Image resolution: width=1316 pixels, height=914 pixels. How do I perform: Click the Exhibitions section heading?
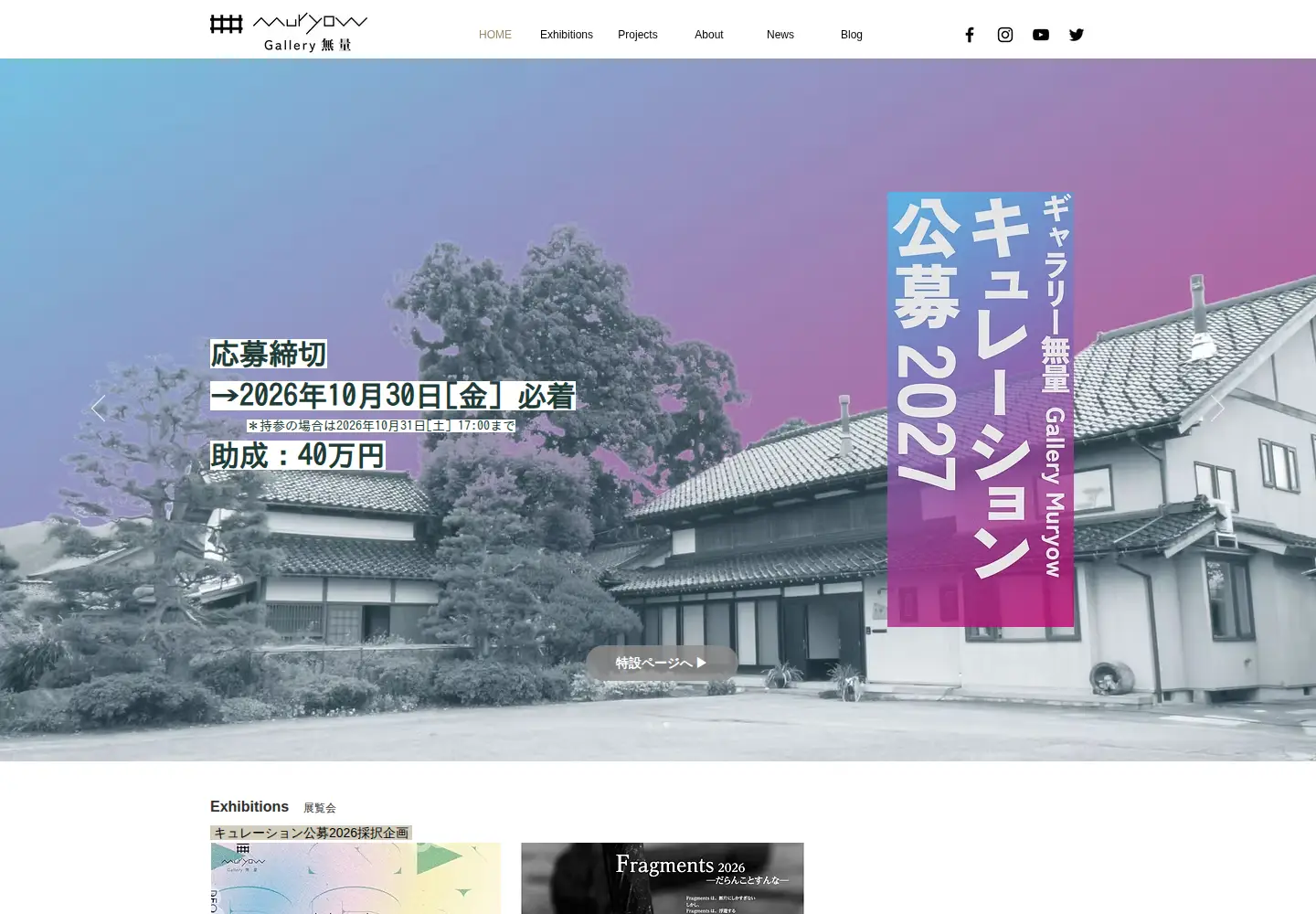pyautogui.click(x=249, y=806)
